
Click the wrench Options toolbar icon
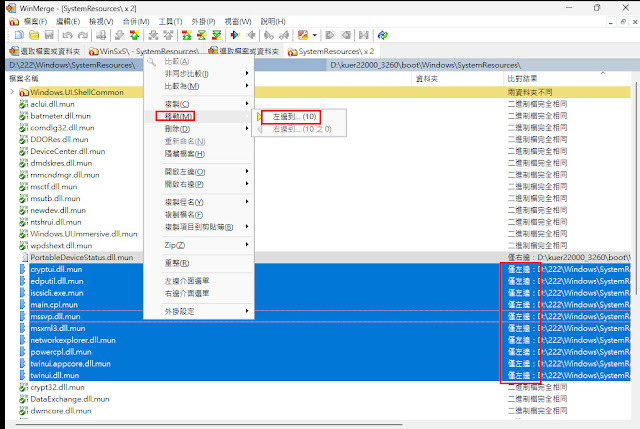pos(302,36)
